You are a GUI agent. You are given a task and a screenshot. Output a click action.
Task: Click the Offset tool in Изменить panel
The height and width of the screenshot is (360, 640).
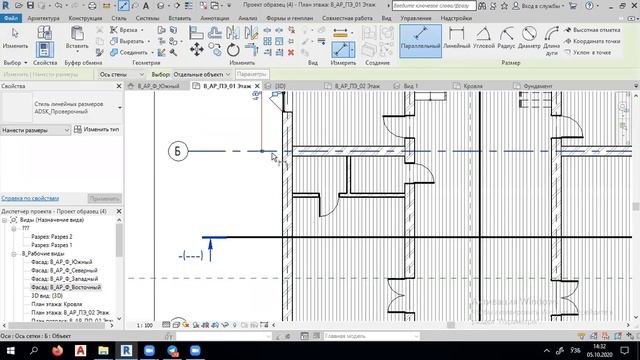click(215, 33)
